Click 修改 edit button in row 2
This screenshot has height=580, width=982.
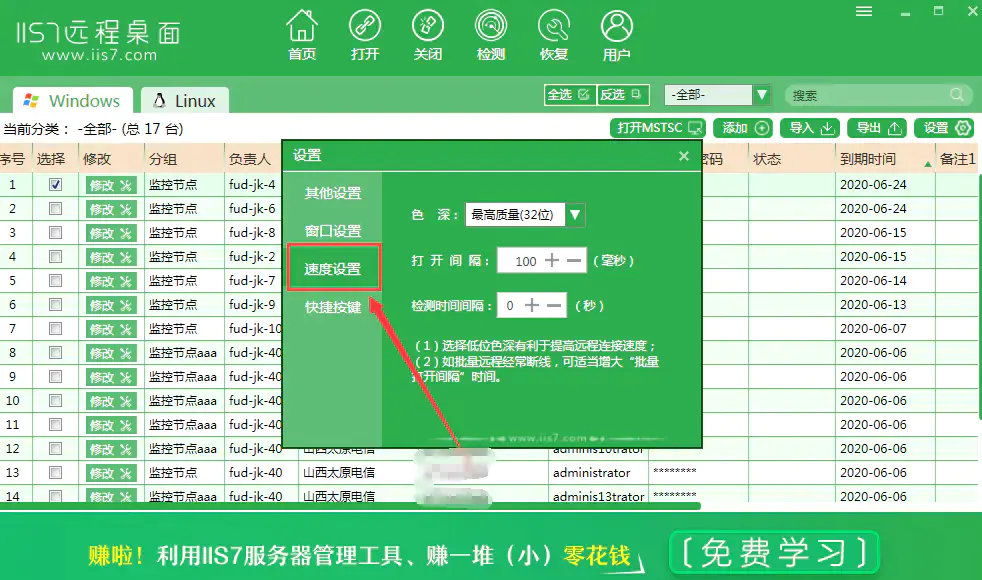click(111, 209)
